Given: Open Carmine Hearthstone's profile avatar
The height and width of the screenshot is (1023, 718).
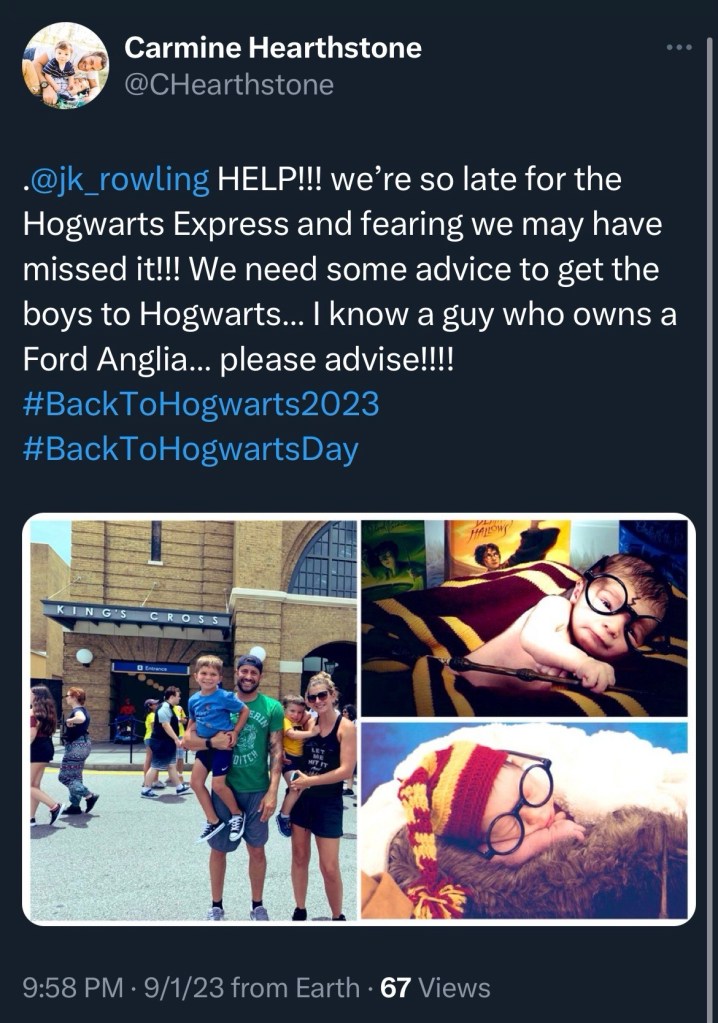Looking at the screenshot, I should click(x=65, y=65).
